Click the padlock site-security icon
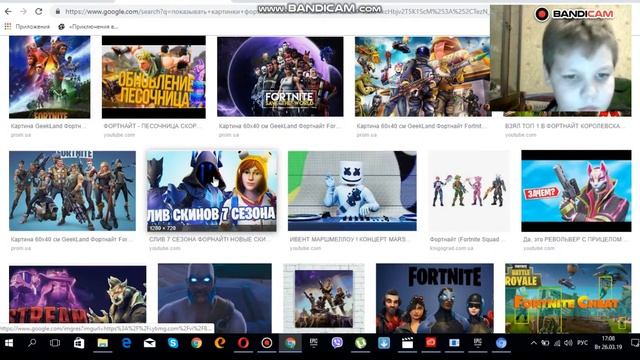Image resolution: width=640 pixels, height=360 pixels. (x=58, y=12)
